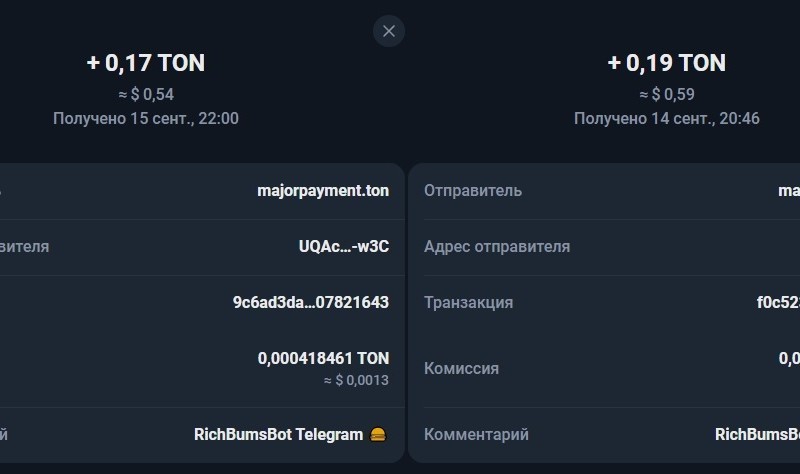Click the majorpayment.ton sender name
The width and height of the screenshot is (800, 474).
(x=323, y=191)
